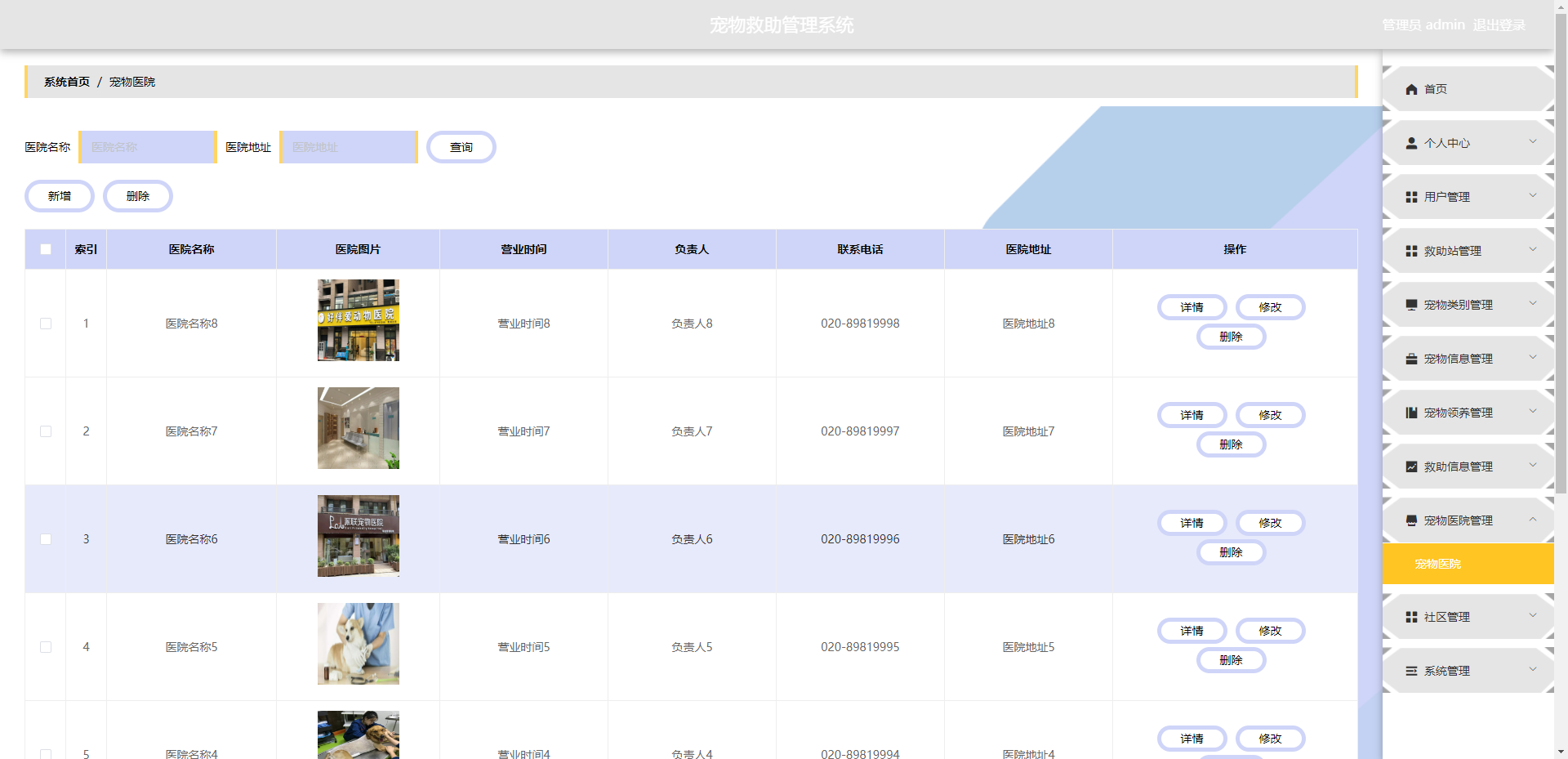Toggle the select-all checkbox in table header
This screenshot has height=759, width=1568.
click(46, 249)
